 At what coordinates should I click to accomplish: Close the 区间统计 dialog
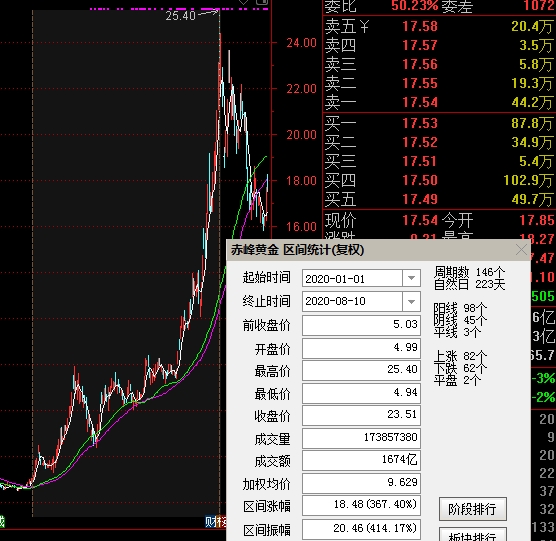pyautogui.click(x=521, y=250)
